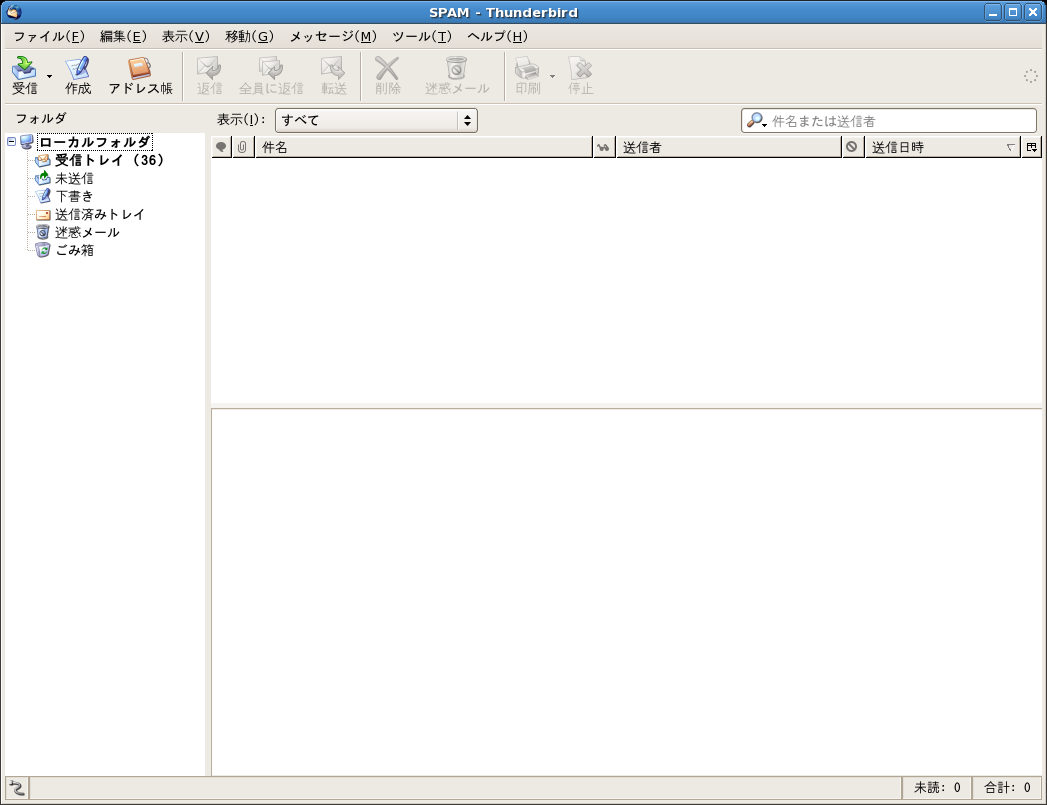
Task: Open the search magnifier options dropdown
Action: (756, 121)
